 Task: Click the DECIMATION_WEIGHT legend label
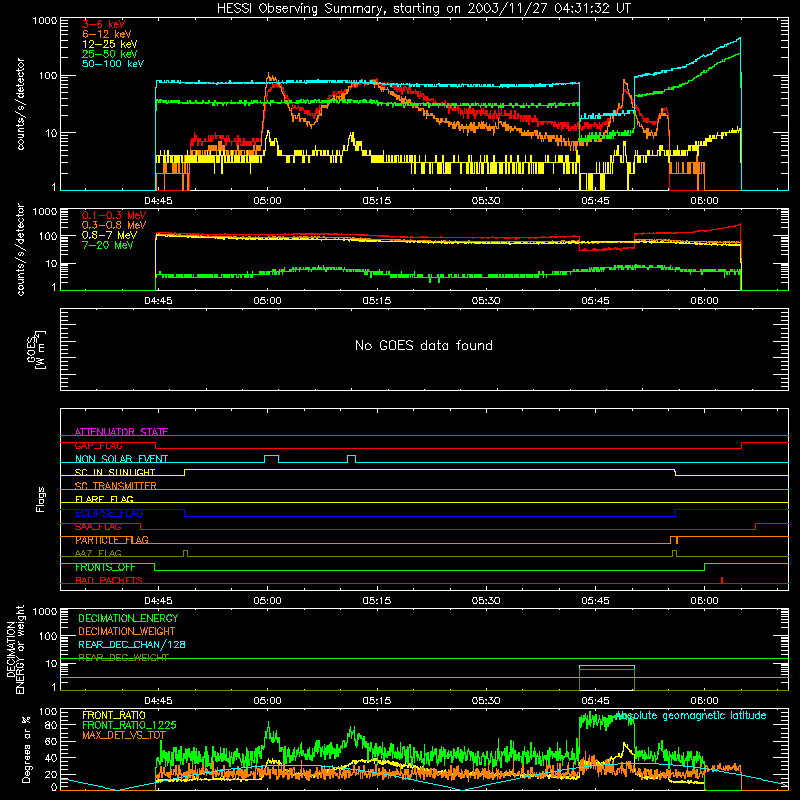click(x=127, y=631)
